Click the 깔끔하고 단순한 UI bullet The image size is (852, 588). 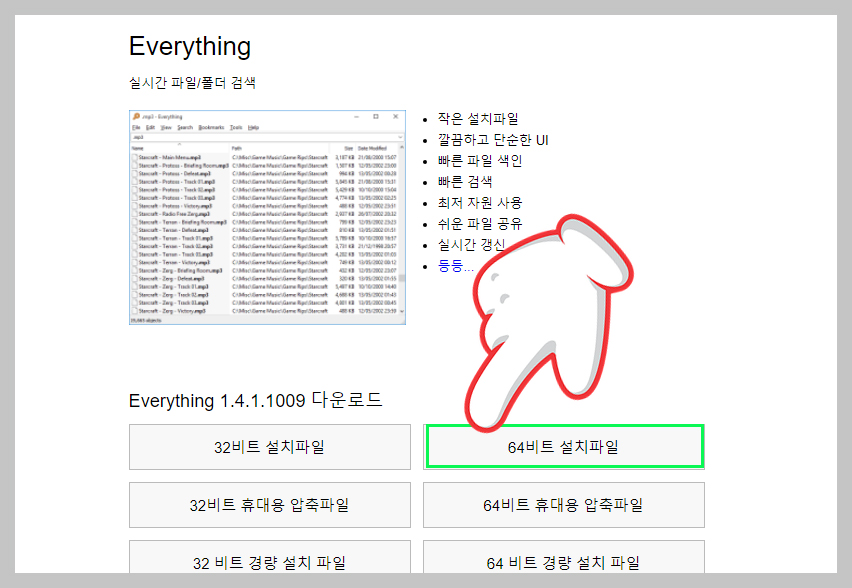(493, 140)
